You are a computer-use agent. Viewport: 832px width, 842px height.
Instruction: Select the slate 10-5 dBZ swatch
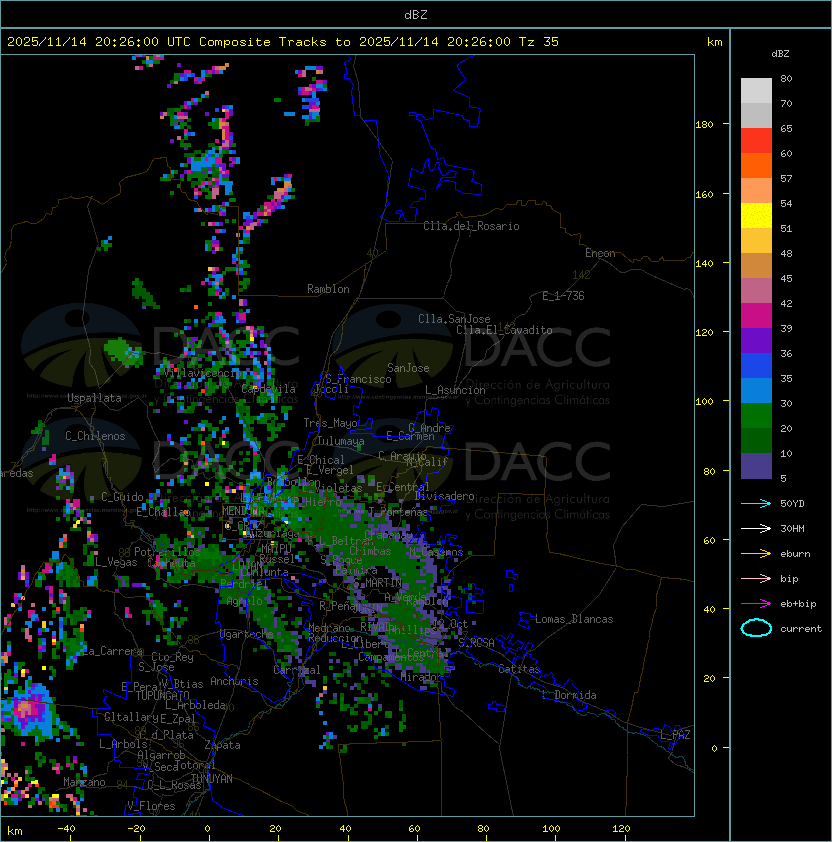coord(756,466)
